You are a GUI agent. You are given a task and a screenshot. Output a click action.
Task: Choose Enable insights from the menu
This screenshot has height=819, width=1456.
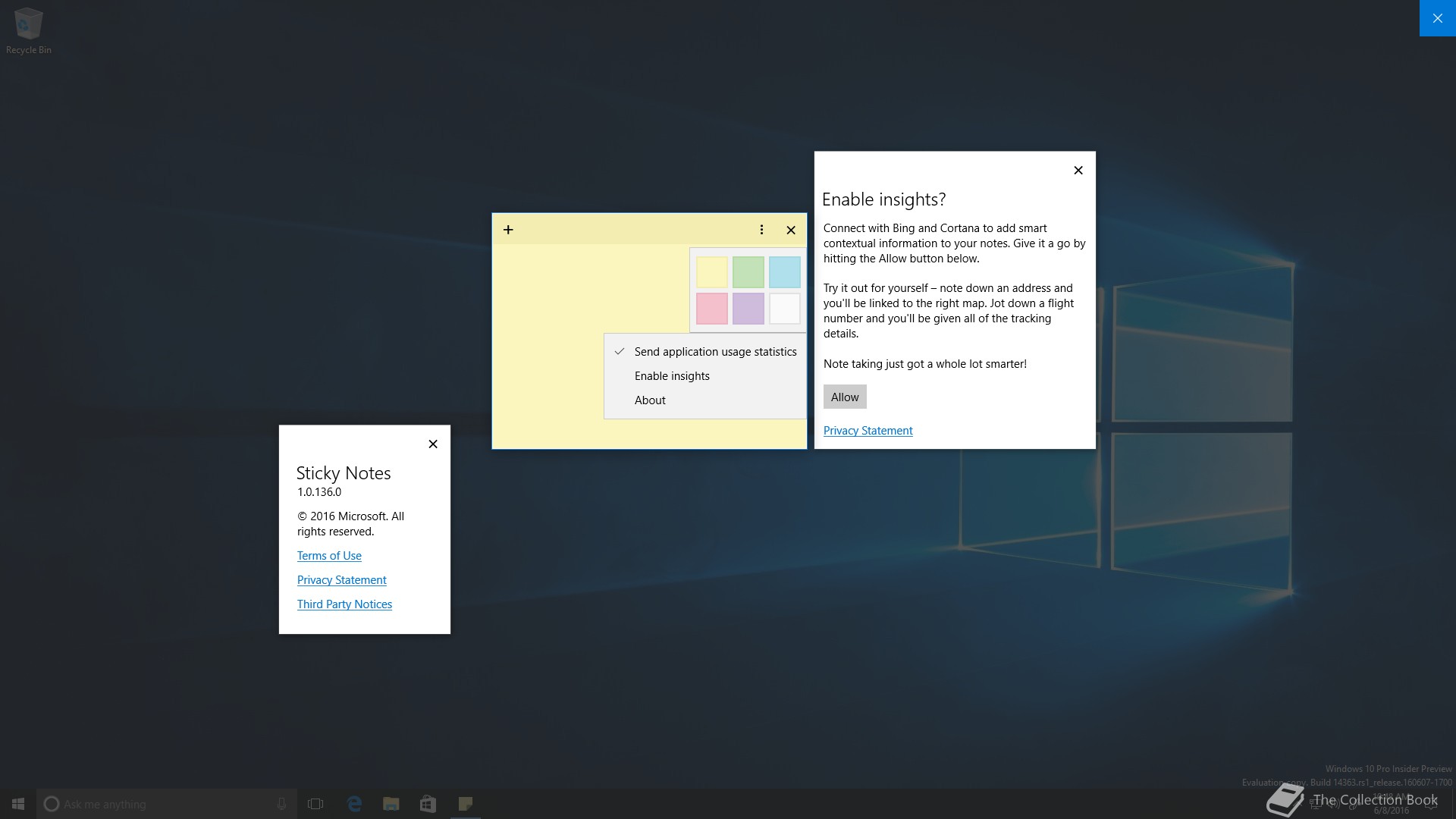click(x=705, y=376)
